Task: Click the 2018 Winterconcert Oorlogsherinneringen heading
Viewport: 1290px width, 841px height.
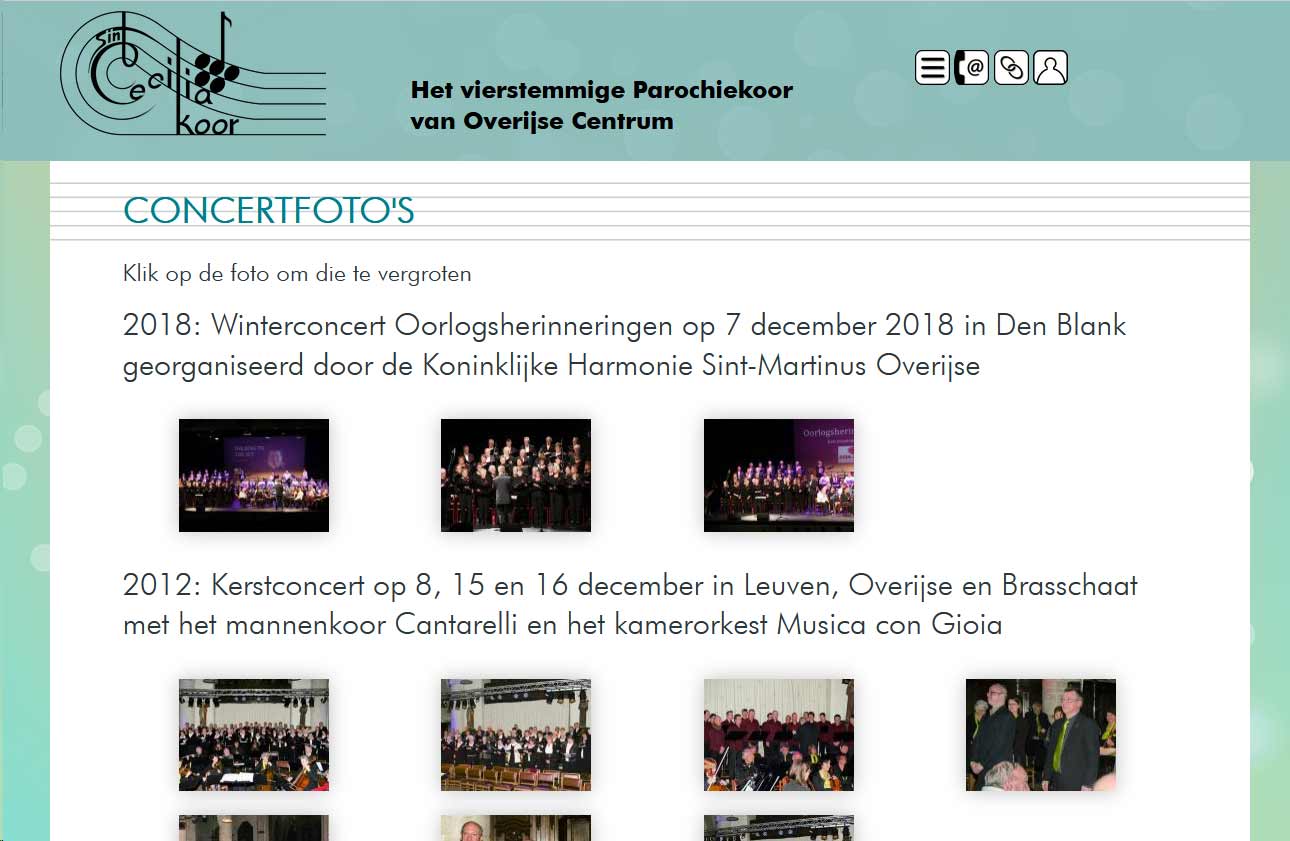Action: [x=624, y=345]
